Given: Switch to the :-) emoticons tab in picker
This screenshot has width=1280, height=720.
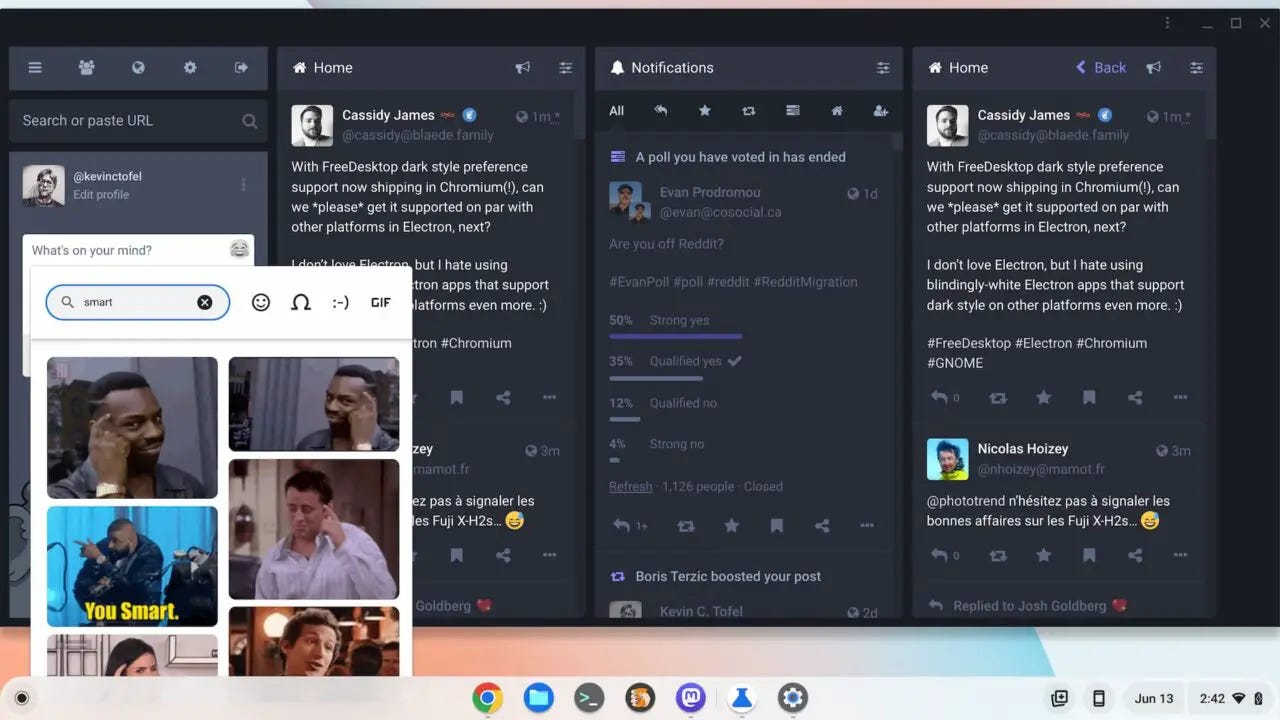Looking at the screenshot, I should click(341, 302).
